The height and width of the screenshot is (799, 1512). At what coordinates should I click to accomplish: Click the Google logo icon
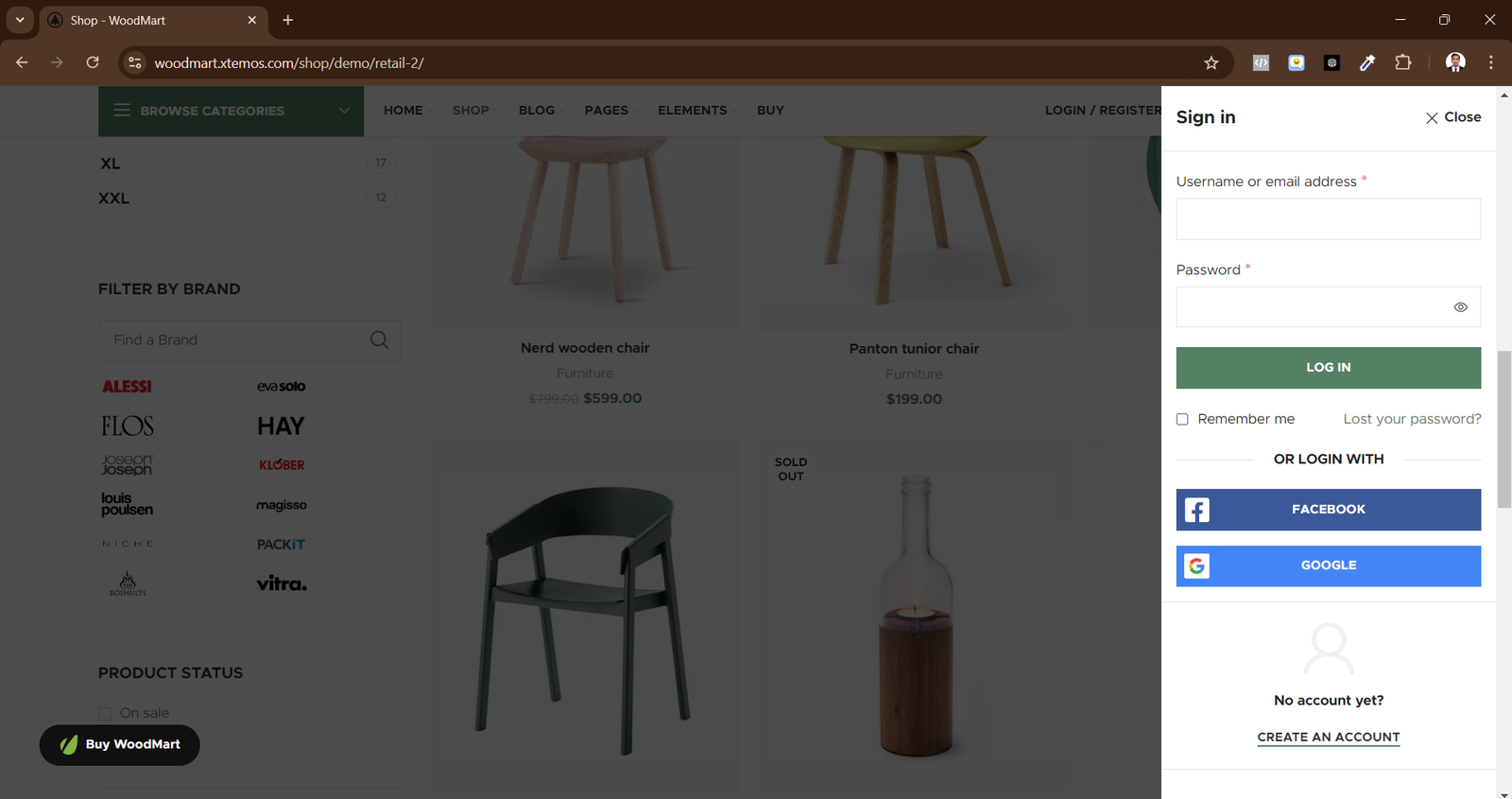(x=1197, y=565)
